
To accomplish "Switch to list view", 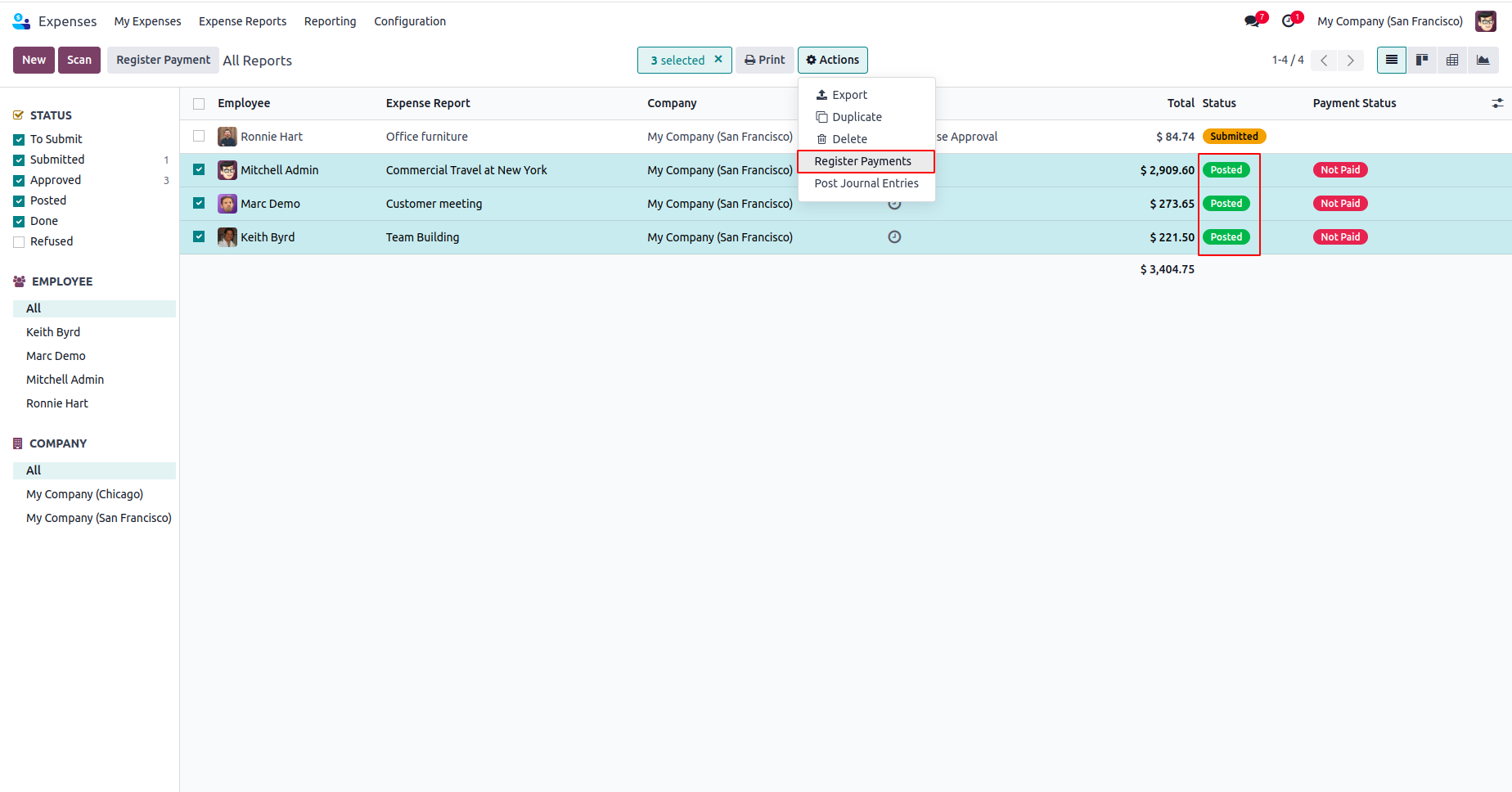I will 1392,60.
